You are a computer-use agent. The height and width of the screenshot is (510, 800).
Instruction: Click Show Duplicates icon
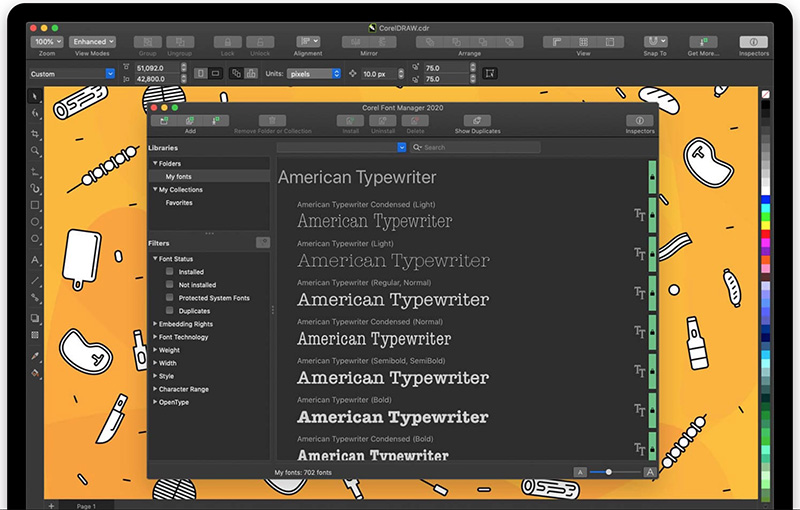point(477,121)
